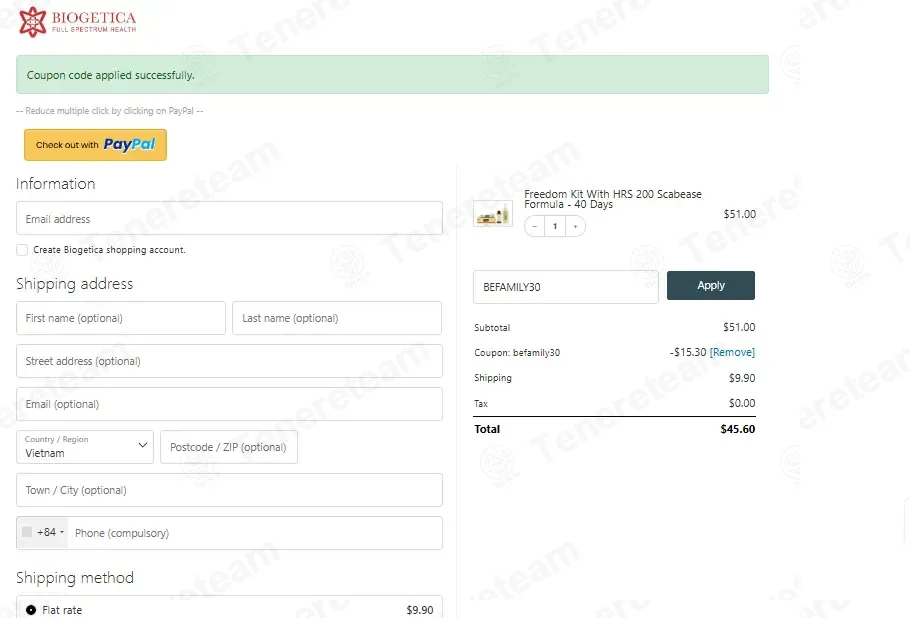Click the Flat rate price $9.90
This screenshot has width=910, height=618.
[420, 610]
